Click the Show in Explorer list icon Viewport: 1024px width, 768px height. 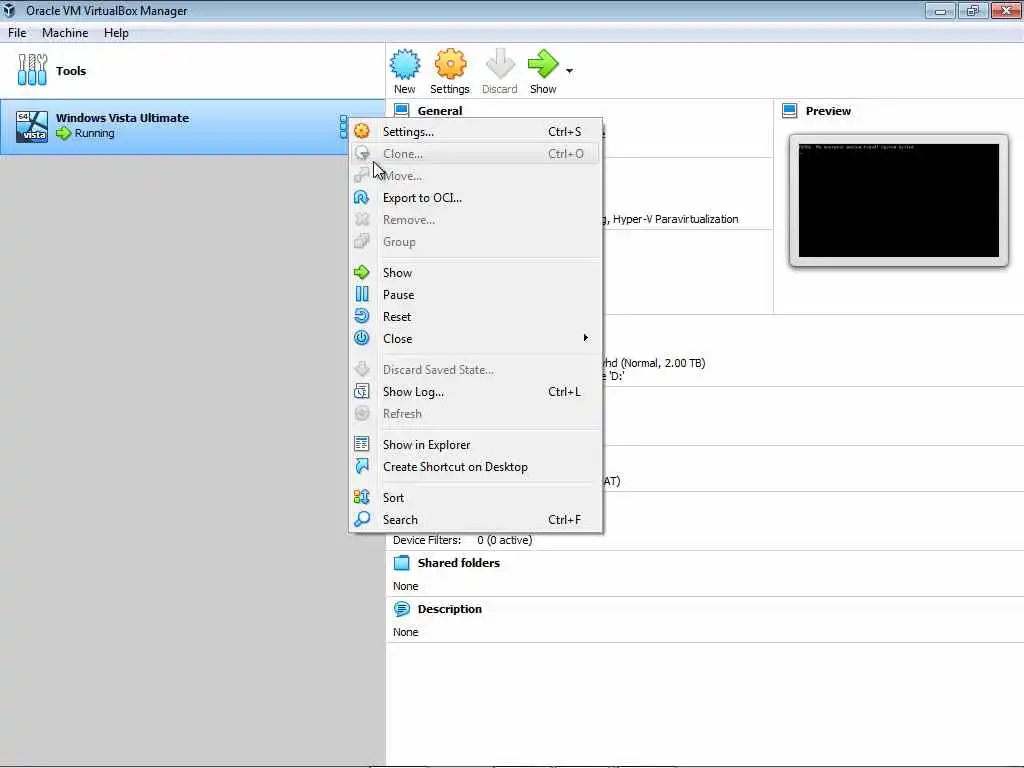362,444
